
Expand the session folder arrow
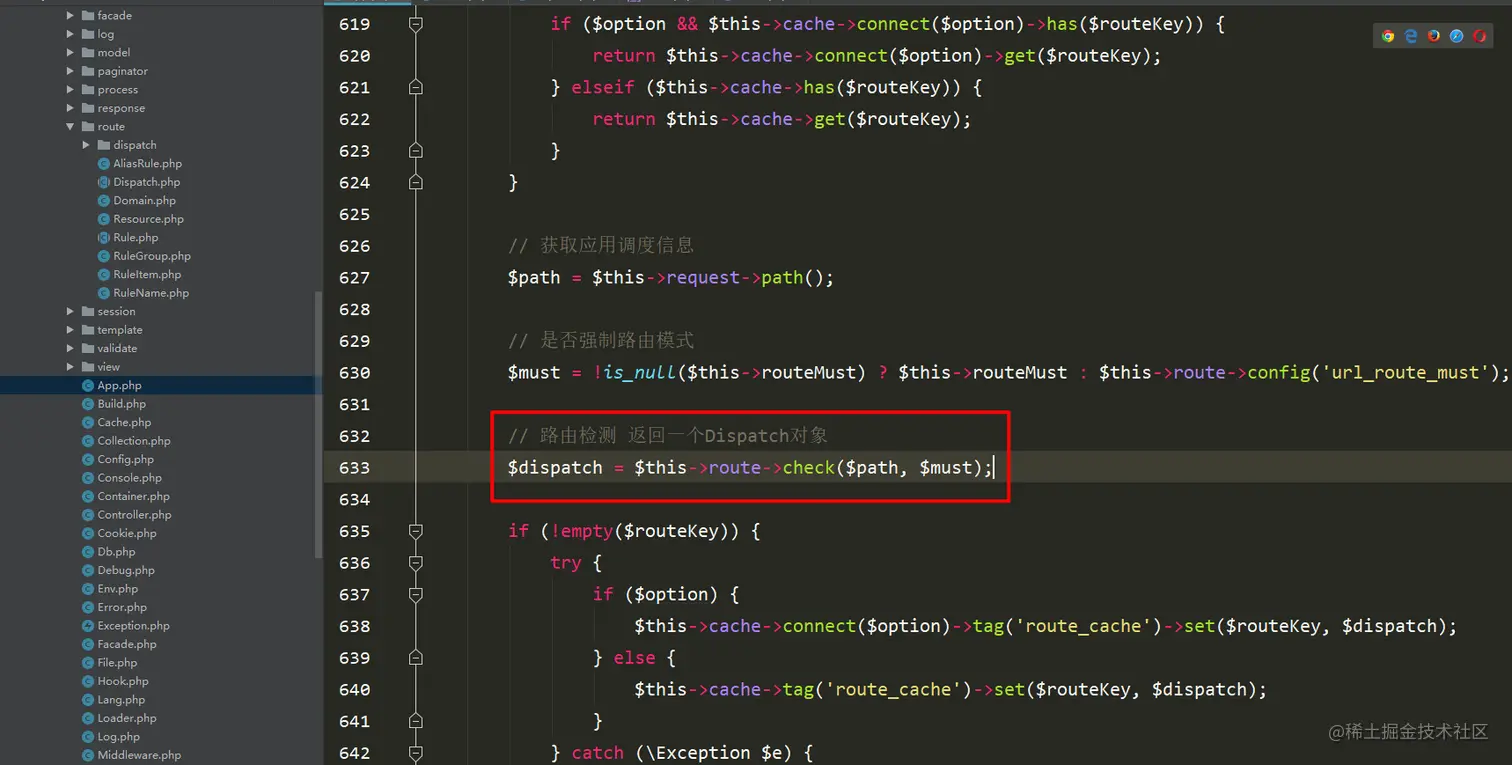tap(71, 312)
